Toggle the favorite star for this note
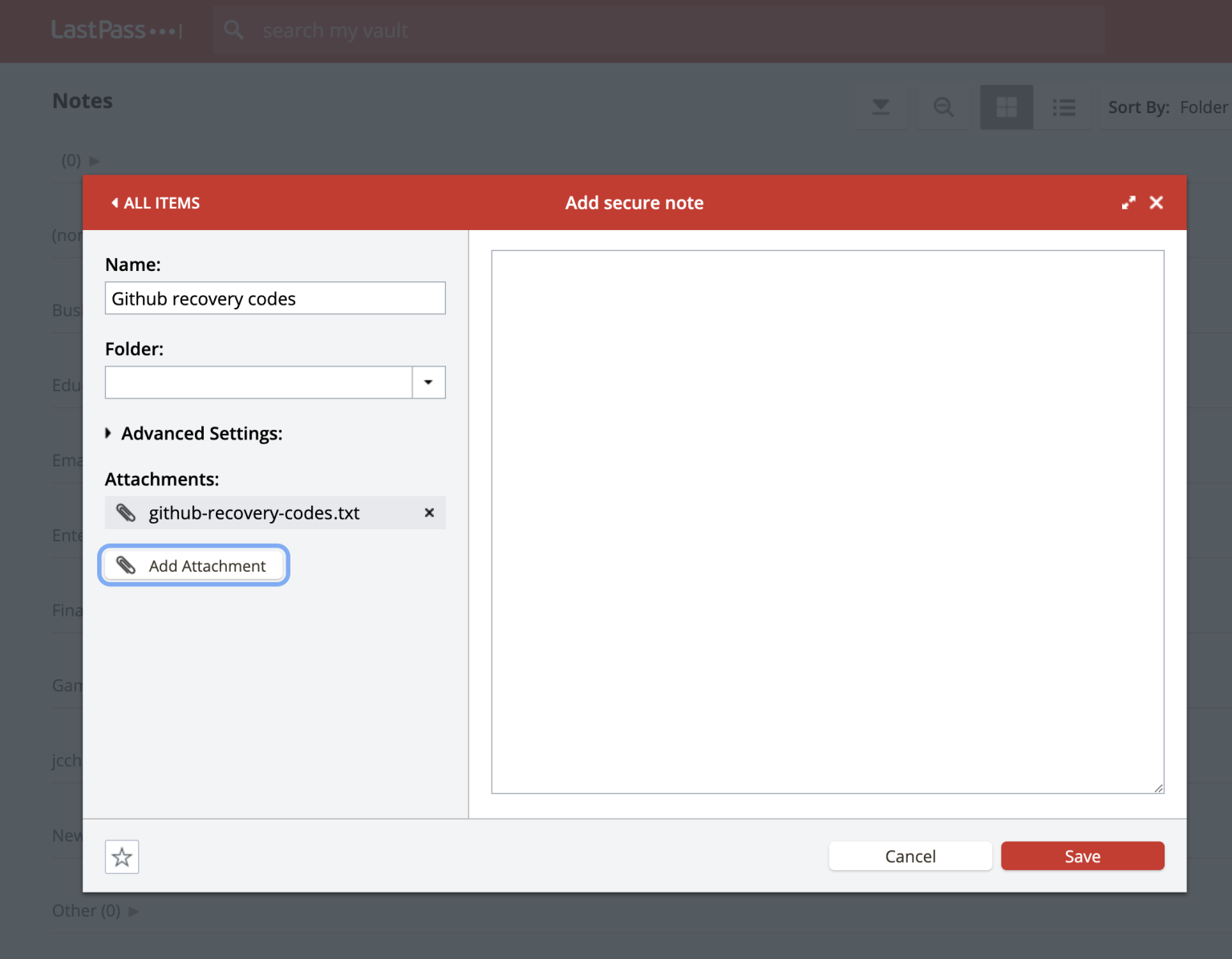Screen dimensions: 1232x959 click(x=121, y=856)
